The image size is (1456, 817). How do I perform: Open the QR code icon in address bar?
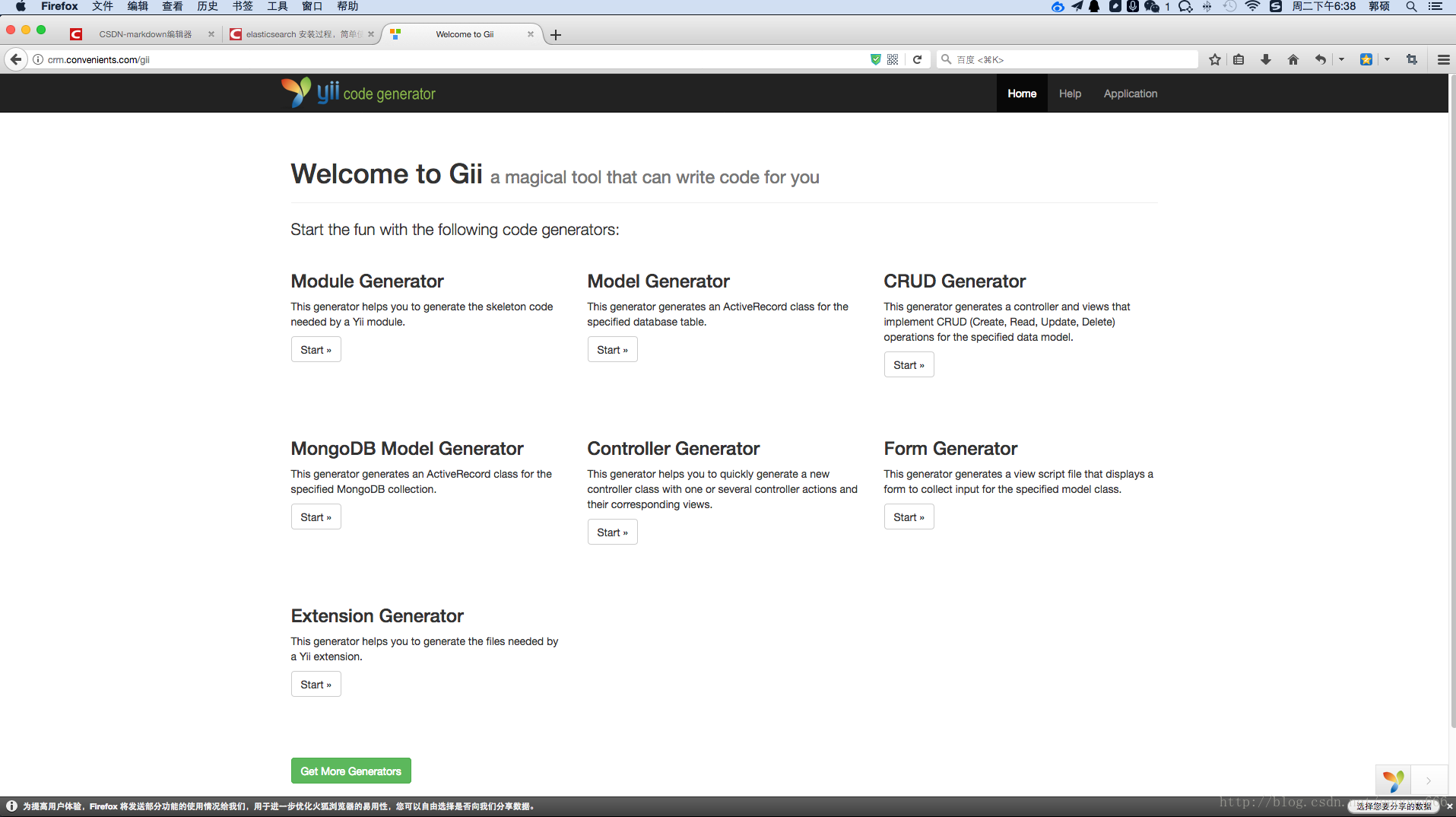[893, 59]
